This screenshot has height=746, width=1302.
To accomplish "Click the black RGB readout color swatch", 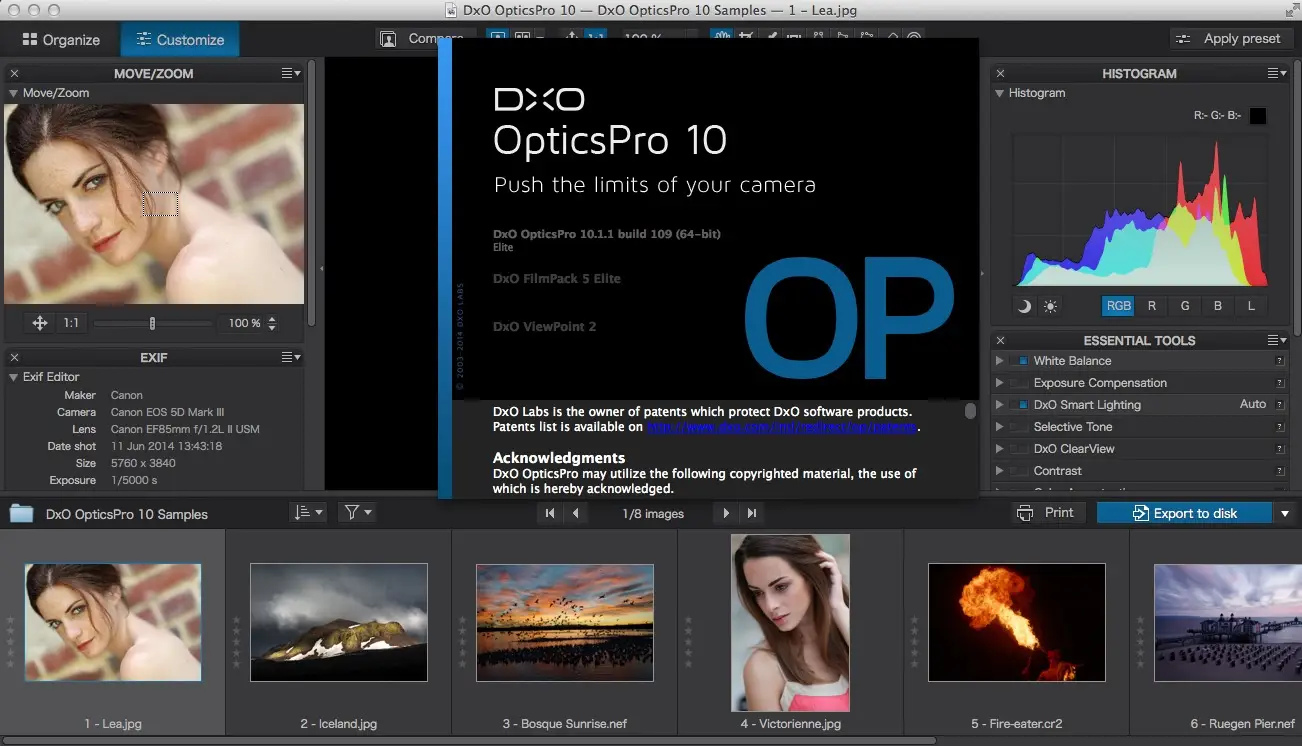I will tap(1258, 116).
